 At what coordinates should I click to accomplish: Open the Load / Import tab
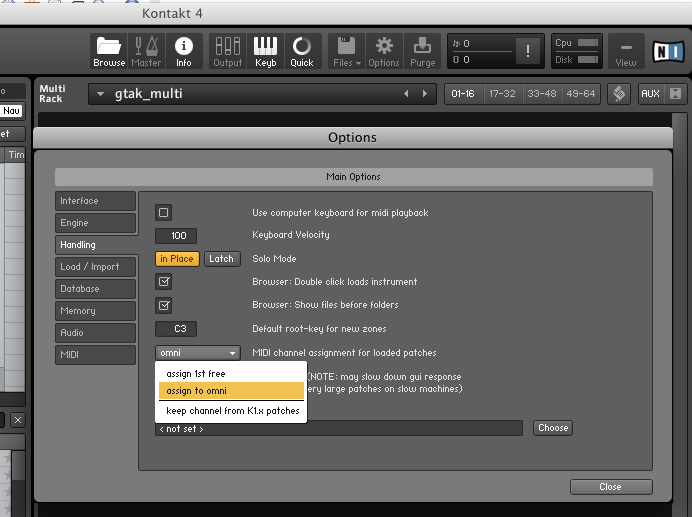[x=95, y=267]
